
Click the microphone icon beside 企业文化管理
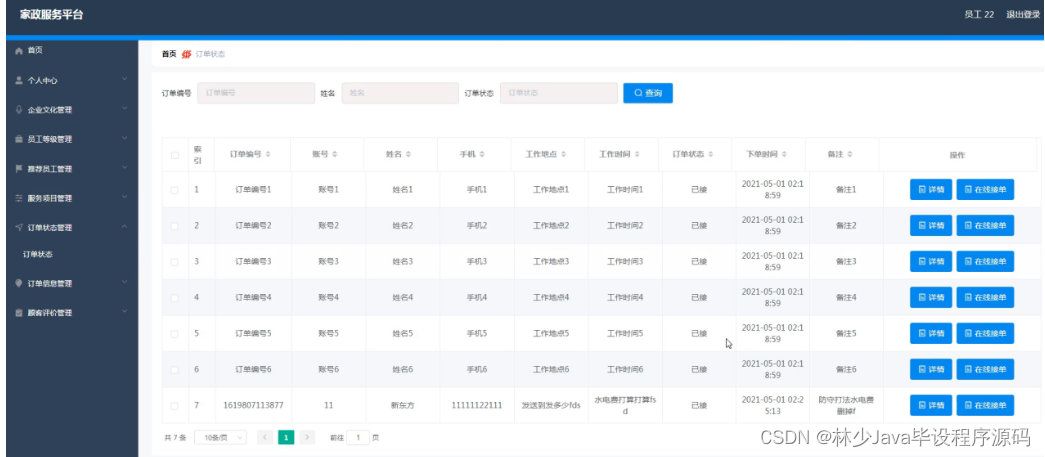19,109
